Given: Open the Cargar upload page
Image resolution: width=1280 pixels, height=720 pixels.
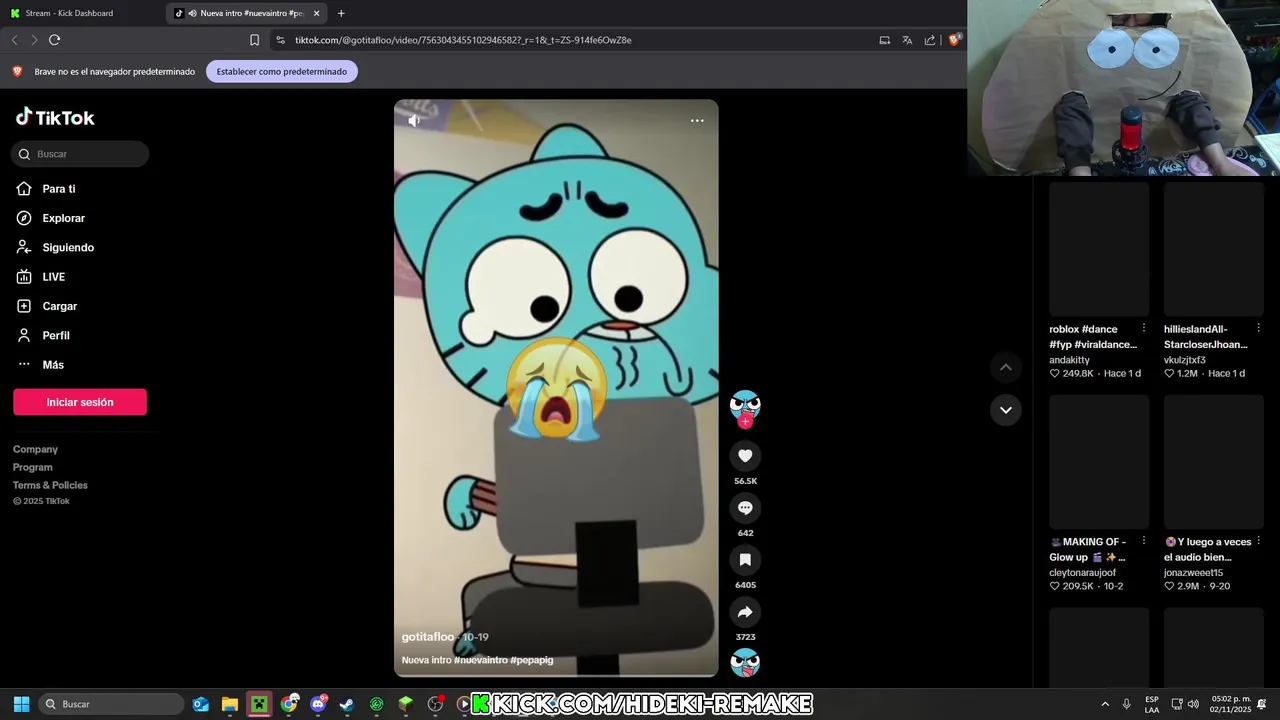Looking at the screenshot, I should (47, 306).
